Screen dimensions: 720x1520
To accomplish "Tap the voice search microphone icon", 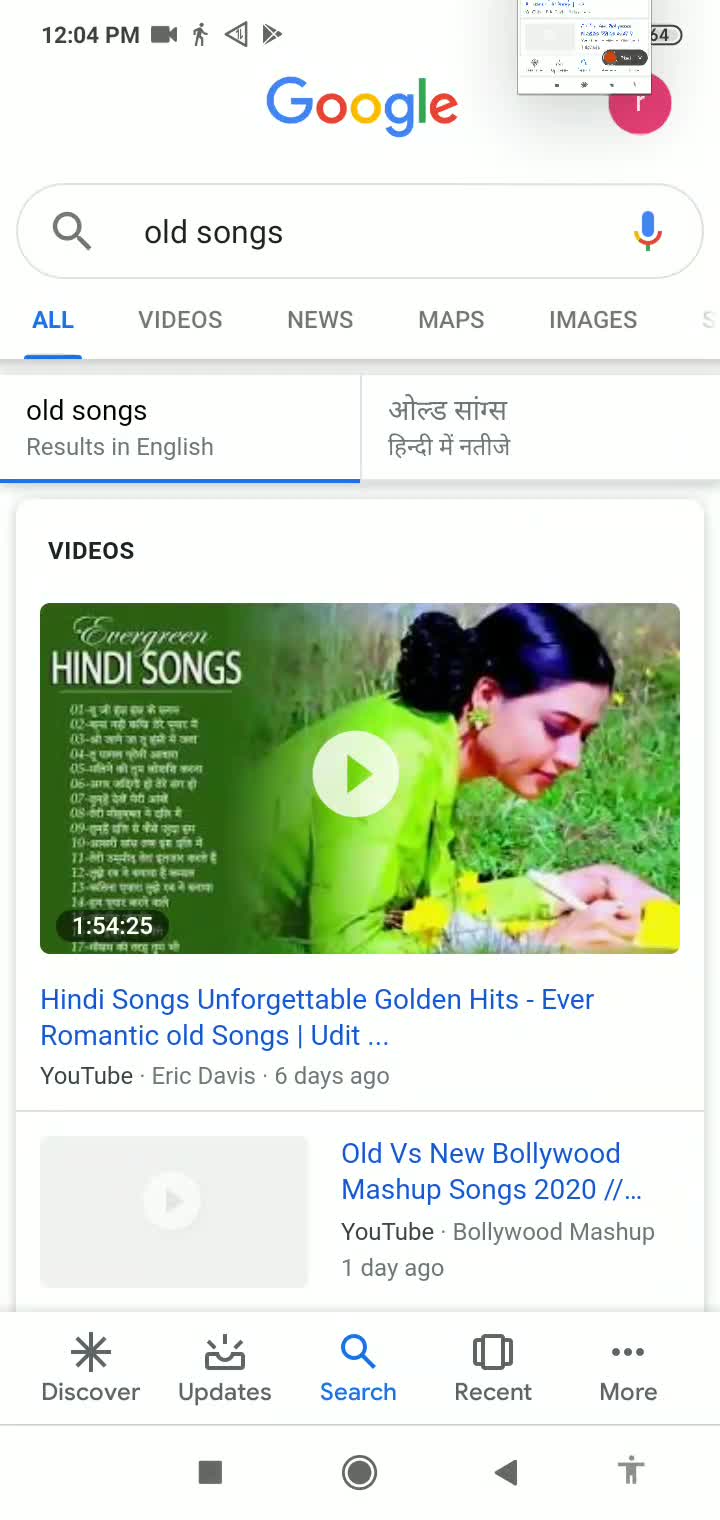I will coord(648,231).
